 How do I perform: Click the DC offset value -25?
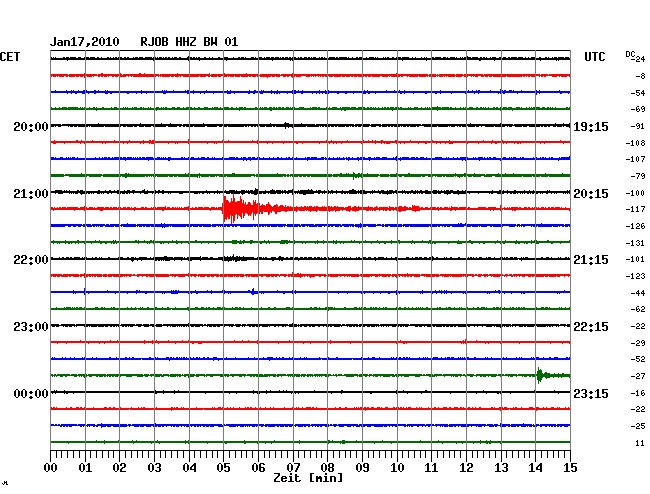click(638, 426)
